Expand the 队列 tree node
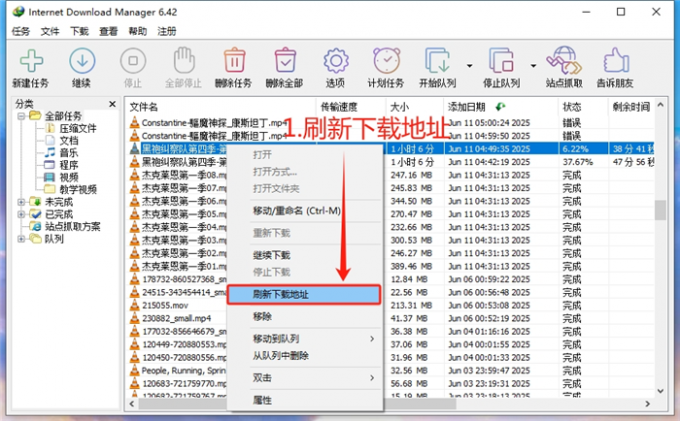The width and height of the screenshot is (680, 421). pos(21,239)
